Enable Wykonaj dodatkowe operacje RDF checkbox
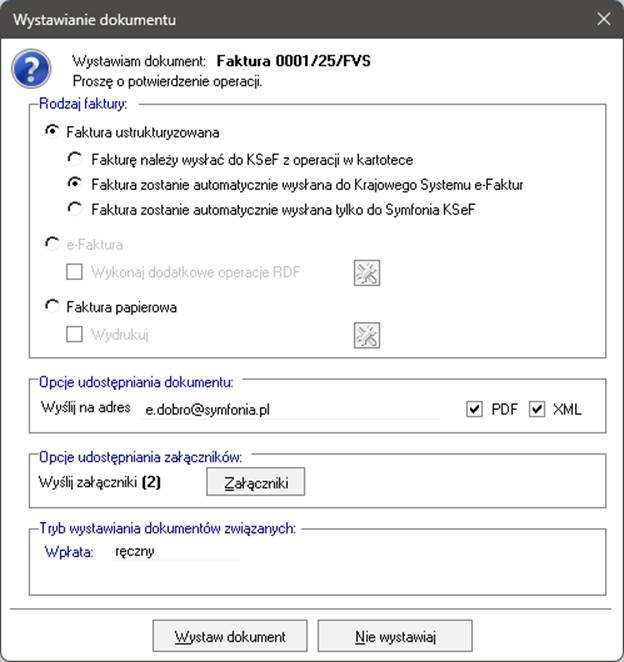This screenshot has width=624, height=662. coord(74,272)
